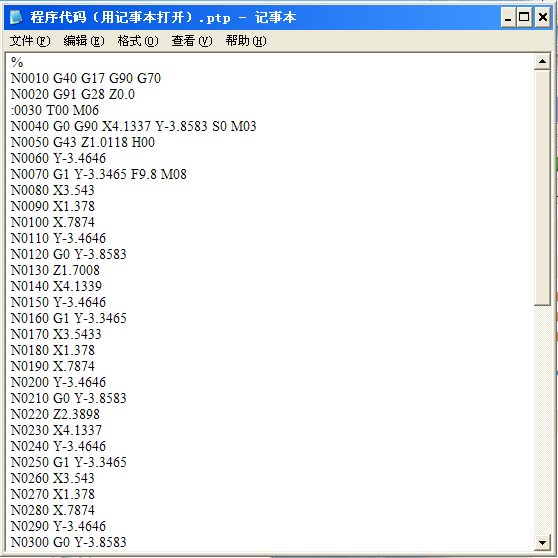Click the % line at the top
The height and width of the screenshot is (558, 558).
coord(17,62)
